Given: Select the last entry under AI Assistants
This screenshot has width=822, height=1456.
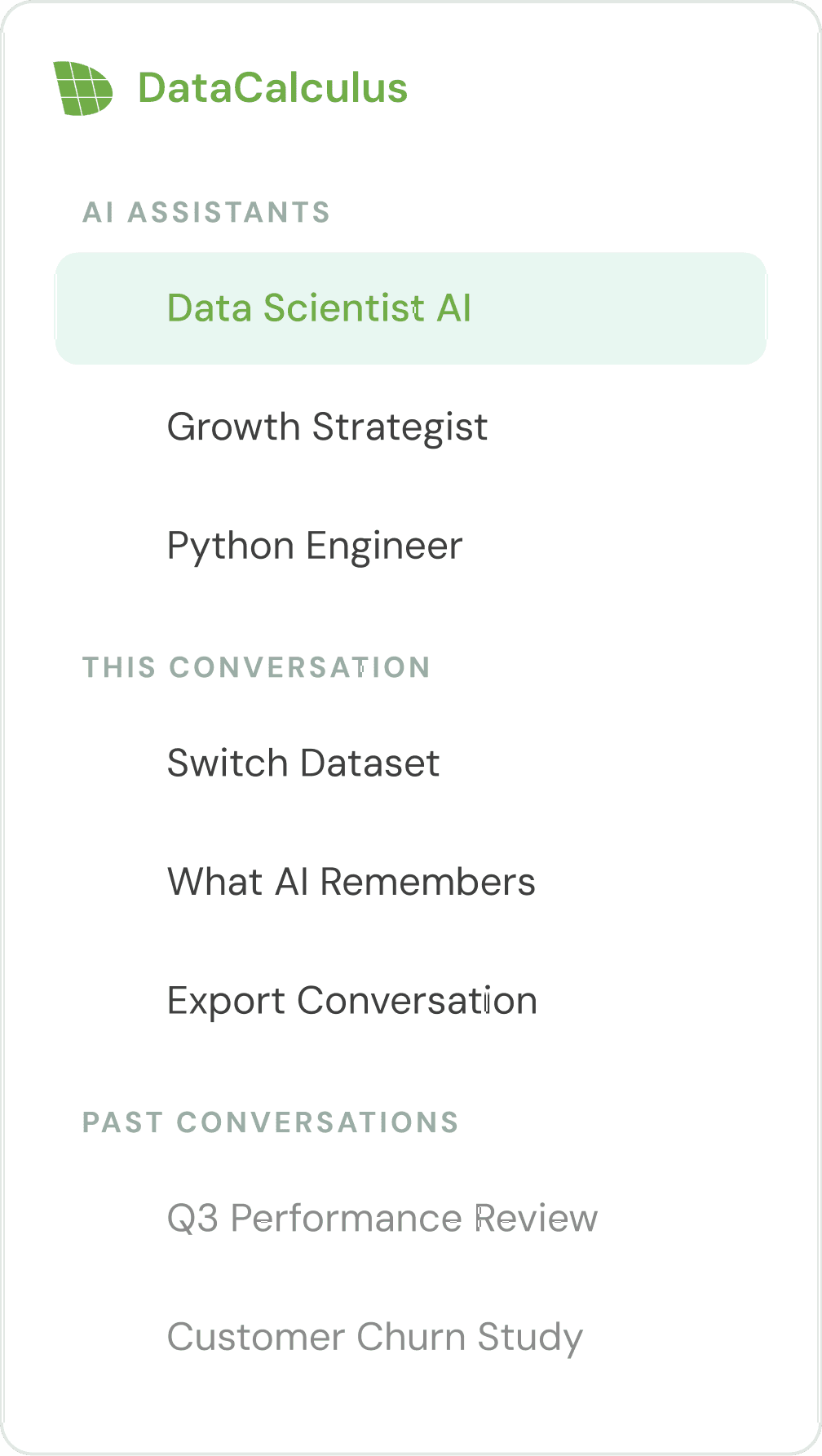Looking at the screenshot, I should (411, 546).
